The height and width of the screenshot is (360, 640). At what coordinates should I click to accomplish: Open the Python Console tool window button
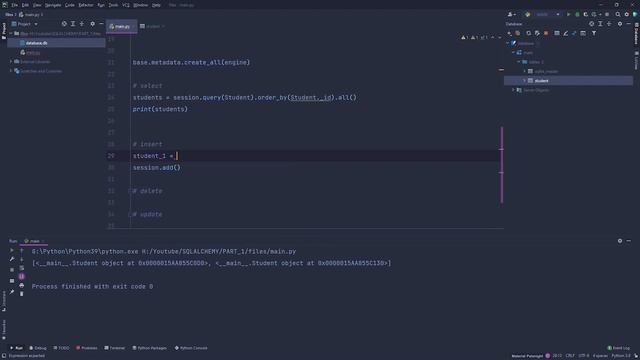click(x=191, y=348)
